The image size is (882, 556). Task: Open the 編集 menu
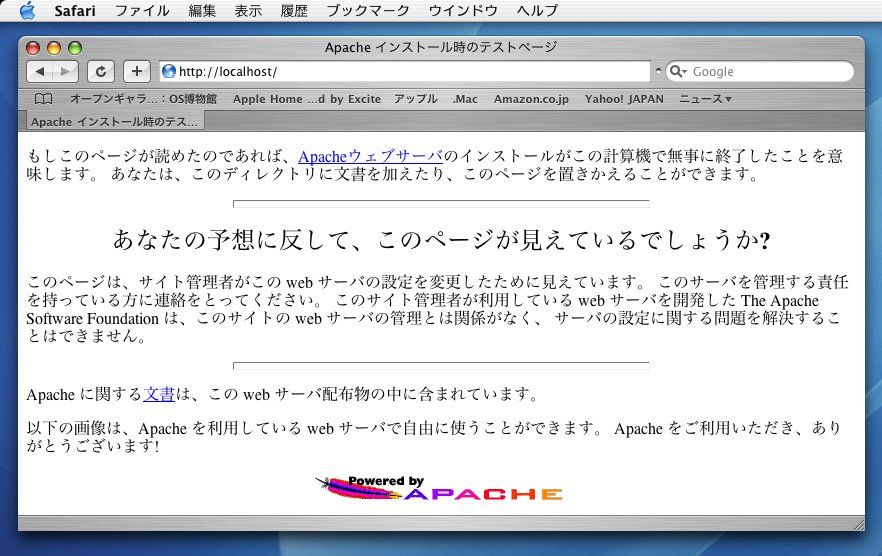pyautogui.click(x=202, y=11)
